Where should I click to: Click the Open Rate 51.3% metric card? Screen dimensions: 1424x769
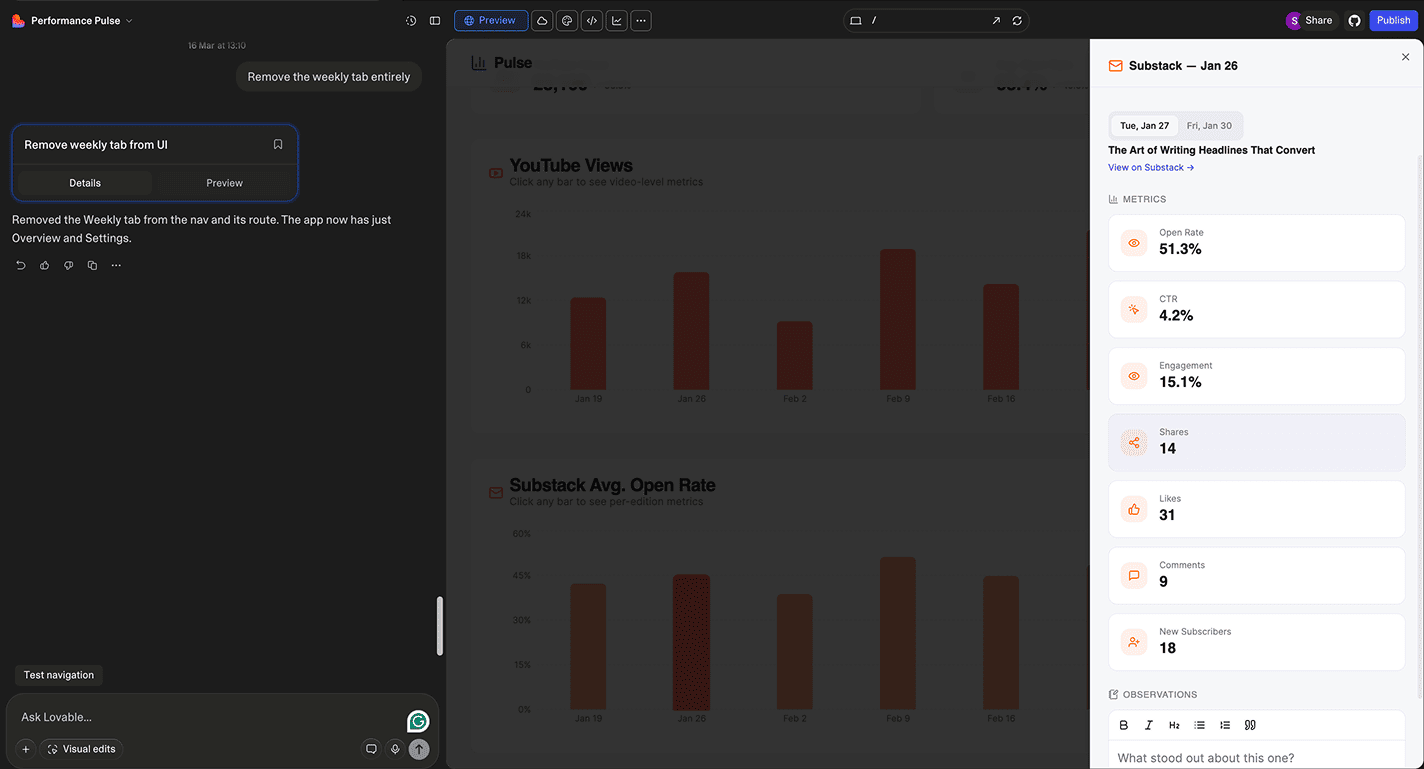pyautogui.click(x=1256, y=243)
